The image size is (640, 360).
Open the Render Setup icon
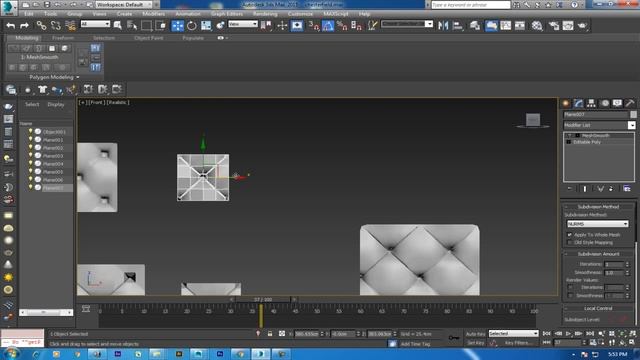tap(553, 25)
